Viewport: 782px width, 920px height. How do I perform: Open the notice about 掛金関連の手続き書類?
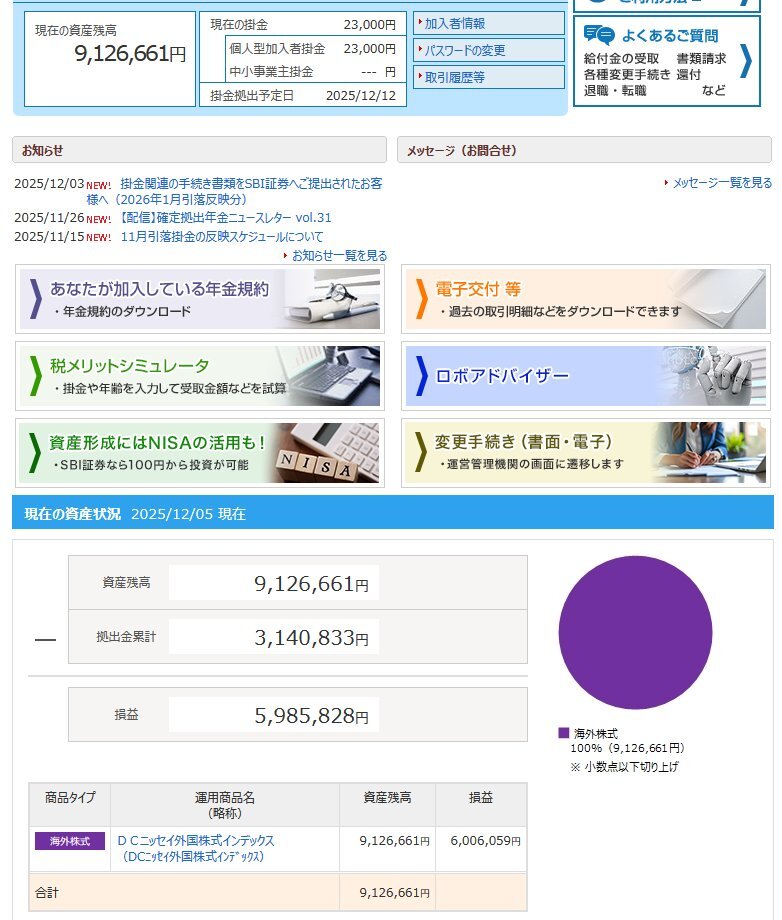pyautogui.click(x=235, y=191)
